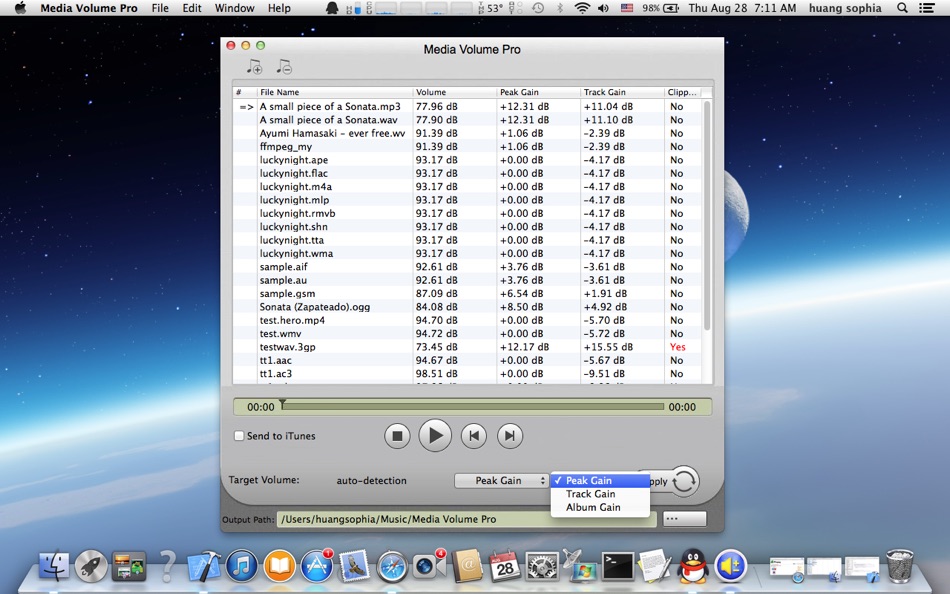
Task: Click the Output Path text field
Action: (467, 519)
